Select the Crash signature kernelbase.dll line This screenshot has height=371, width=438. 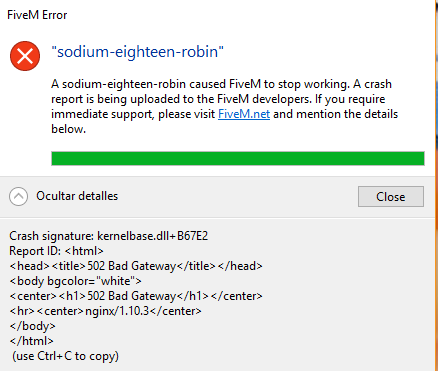point(109,236)
